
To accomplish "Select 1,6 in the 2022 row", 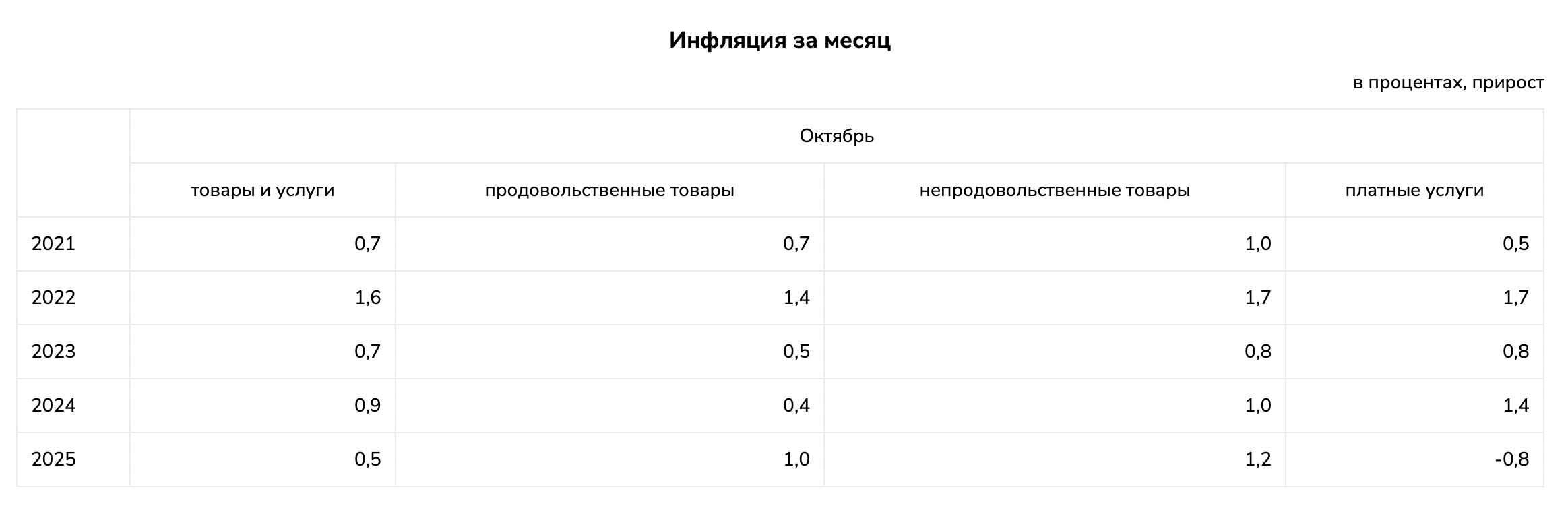I will (368, 298).
